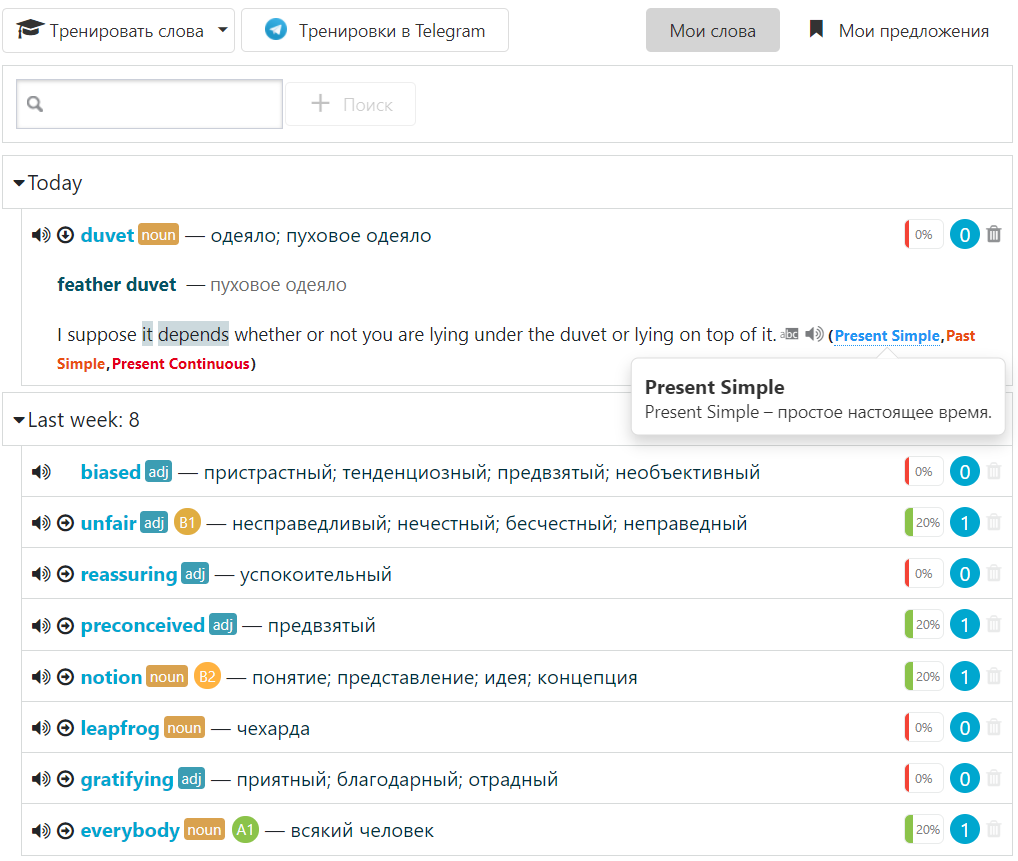Click the highlighted word depends in sentence
This screenshot has width=1018, height=861.
tap(193, 334)
